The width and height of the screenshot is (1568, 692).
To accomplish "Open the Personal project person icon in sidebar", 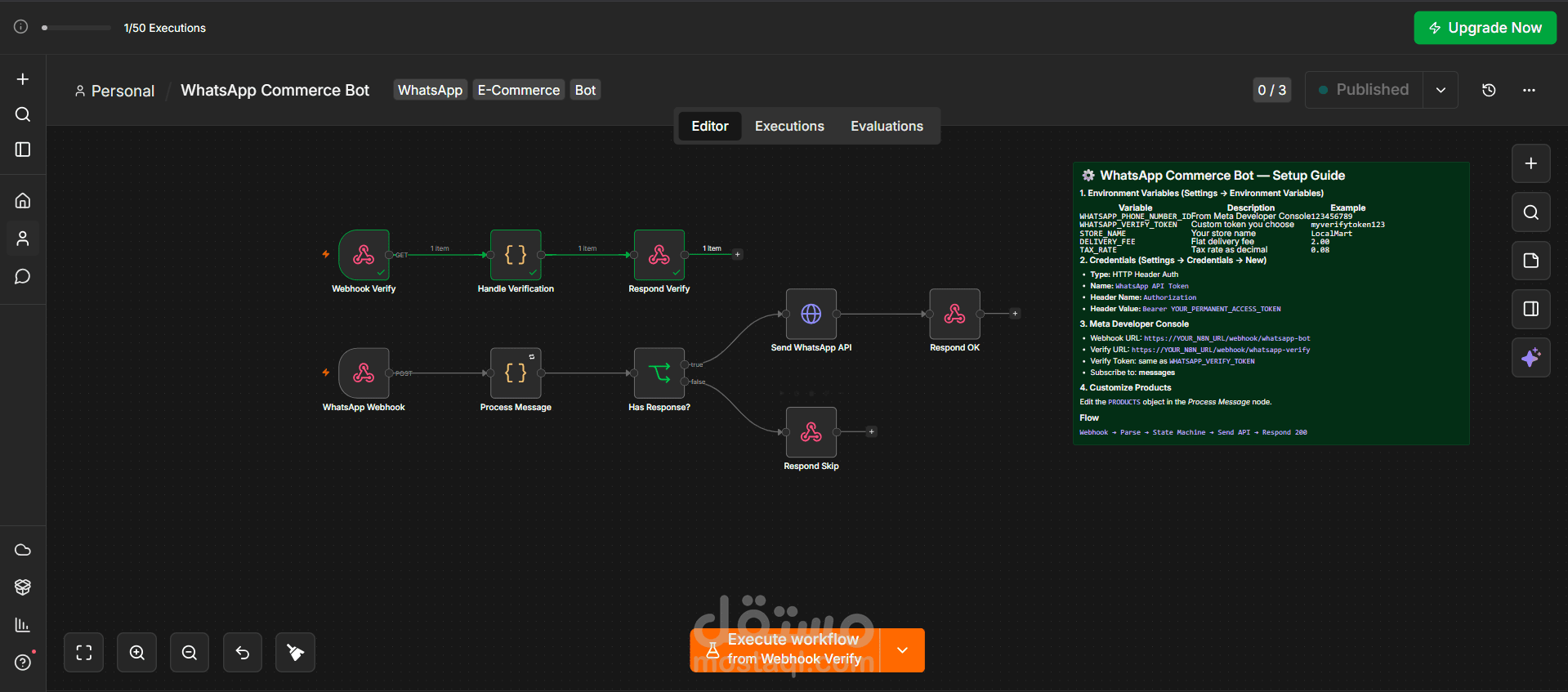I will [x=23, y=239].
